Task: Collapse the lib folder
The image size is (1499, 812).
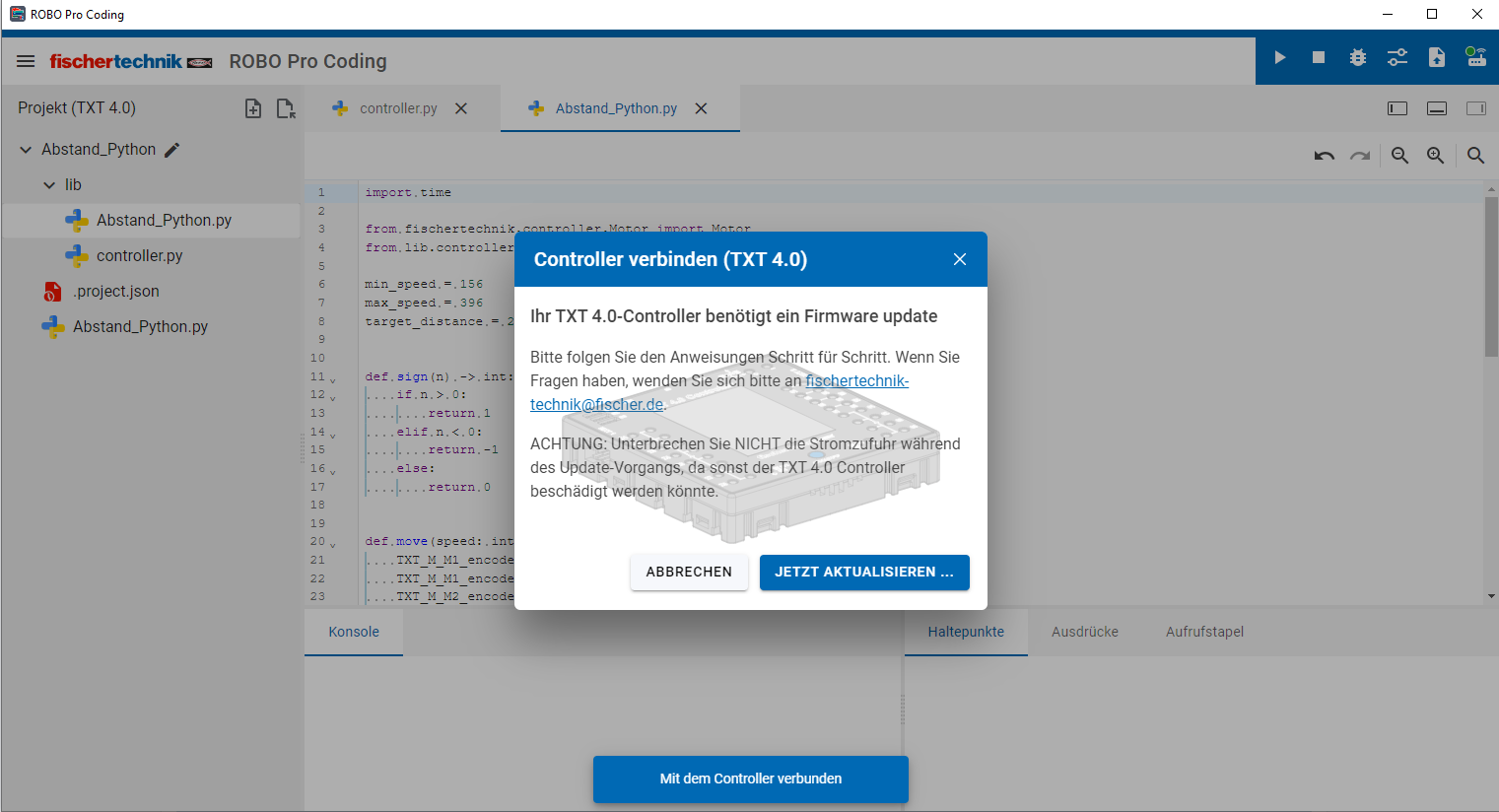Action: 49,185
